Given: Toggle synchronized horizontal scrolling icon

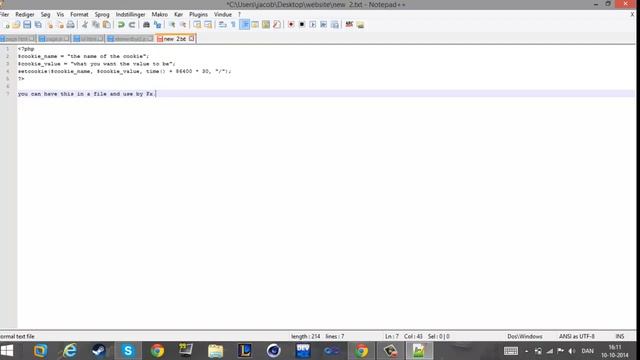Looking at the screenshot, I should point(208,25).
